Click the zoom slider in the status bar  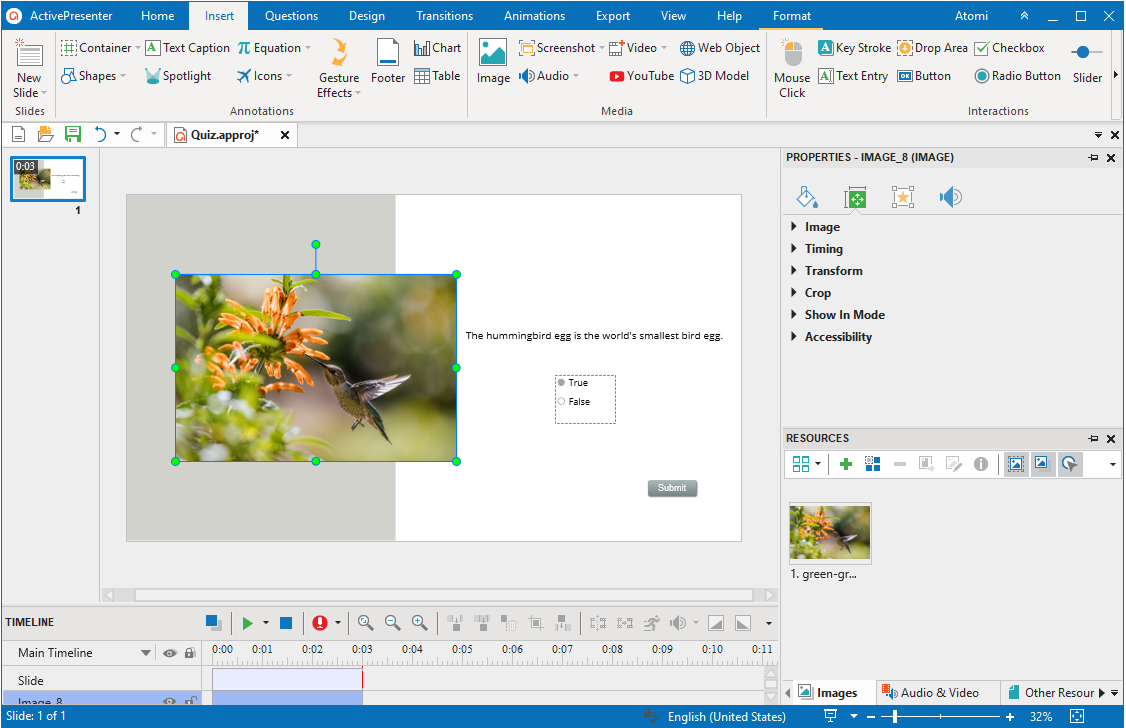click(895, 717)
